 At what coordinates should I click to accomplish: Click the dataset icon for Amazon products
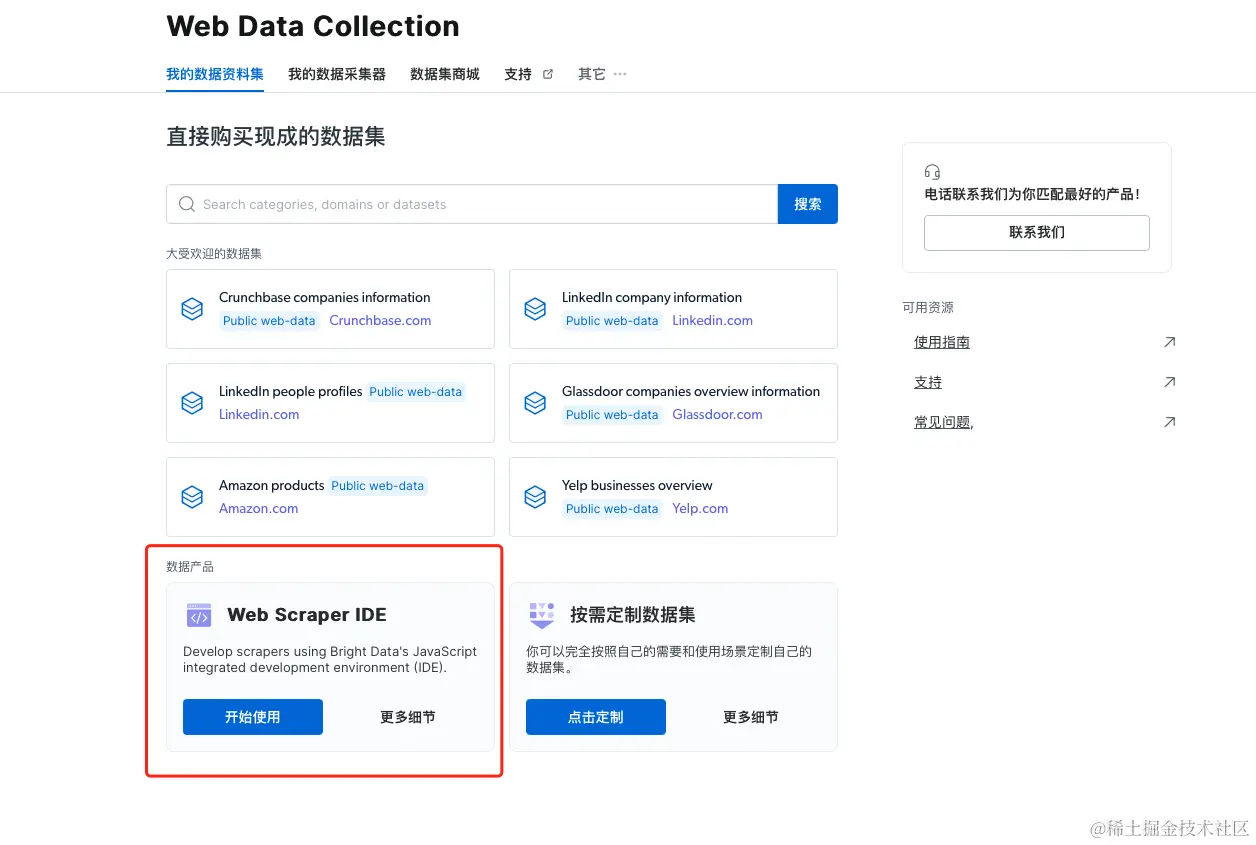(x=192, y=497)
